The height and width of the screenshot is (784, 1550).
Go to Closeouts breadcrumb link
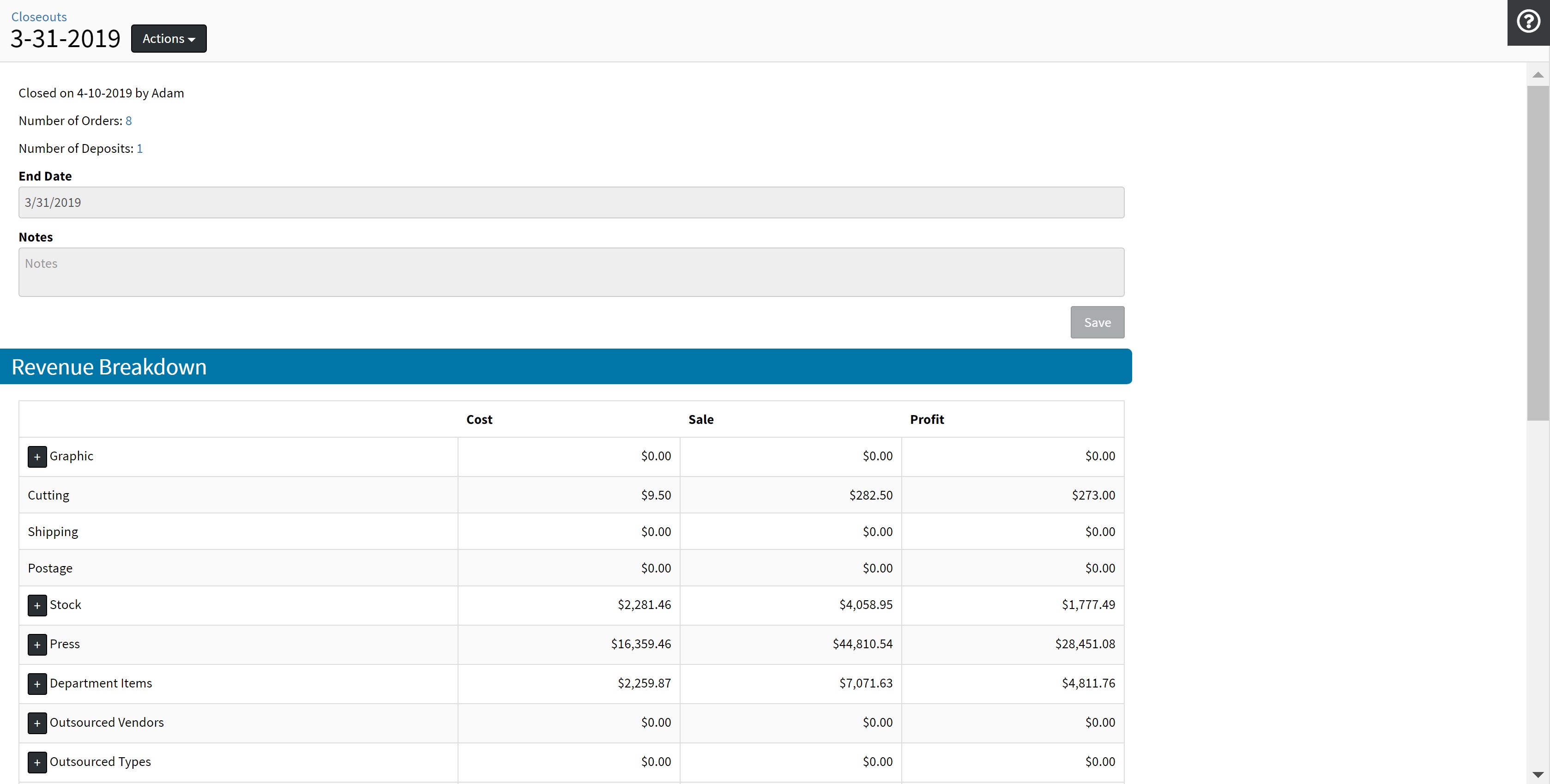click(39, 17)
